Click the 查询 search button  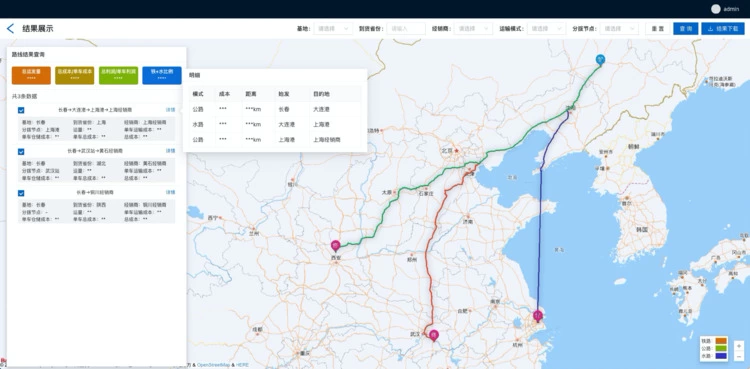point(685,29)
